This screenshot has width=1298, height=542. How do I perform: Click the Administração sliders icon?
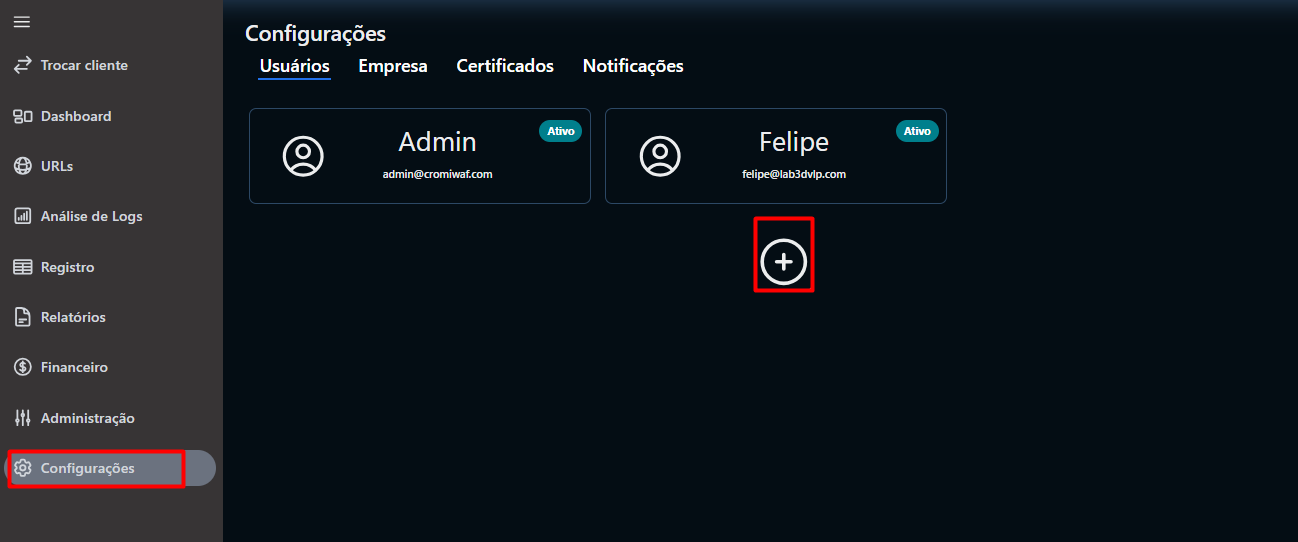point(22,418)
